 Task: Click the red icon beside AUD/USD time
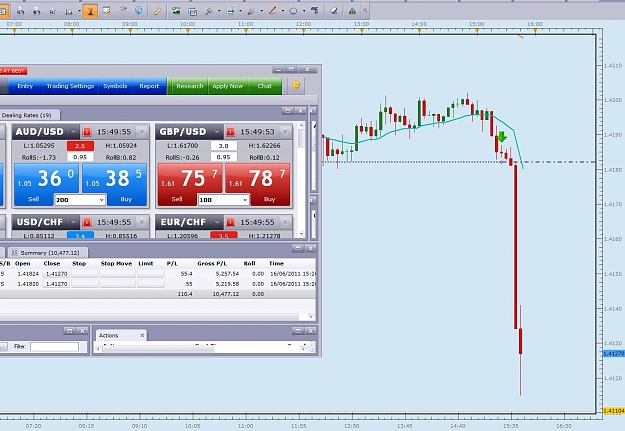(87, 132)
